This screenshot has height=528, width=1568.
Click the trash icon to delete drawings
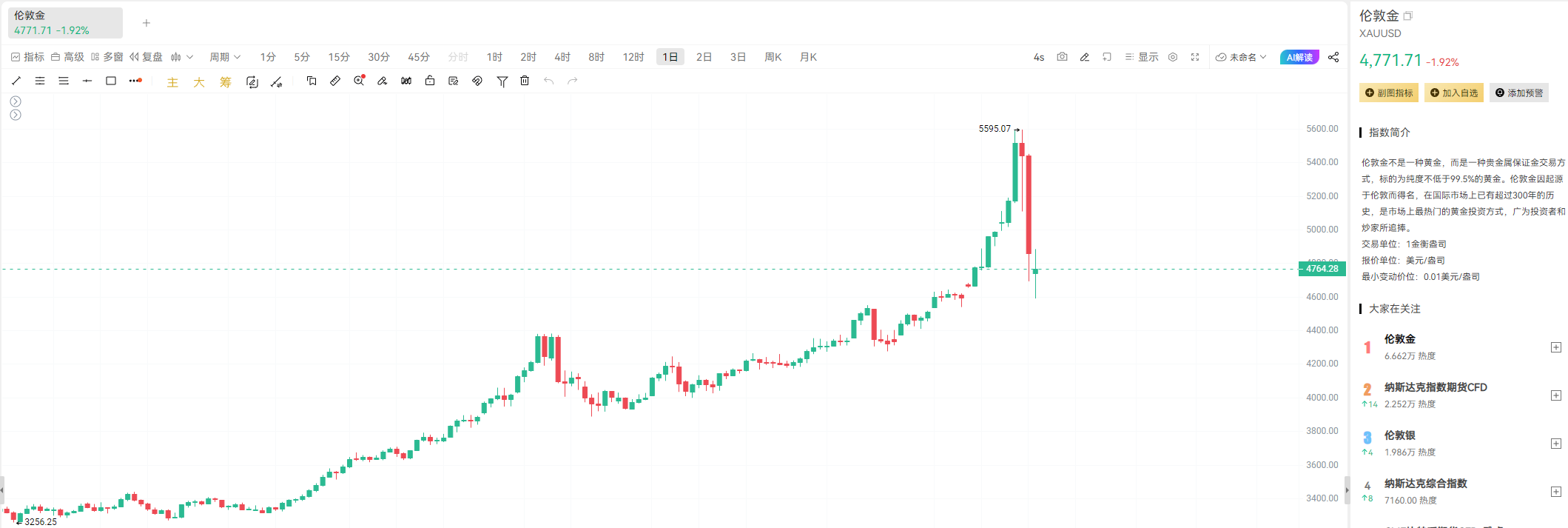point(525,81)
